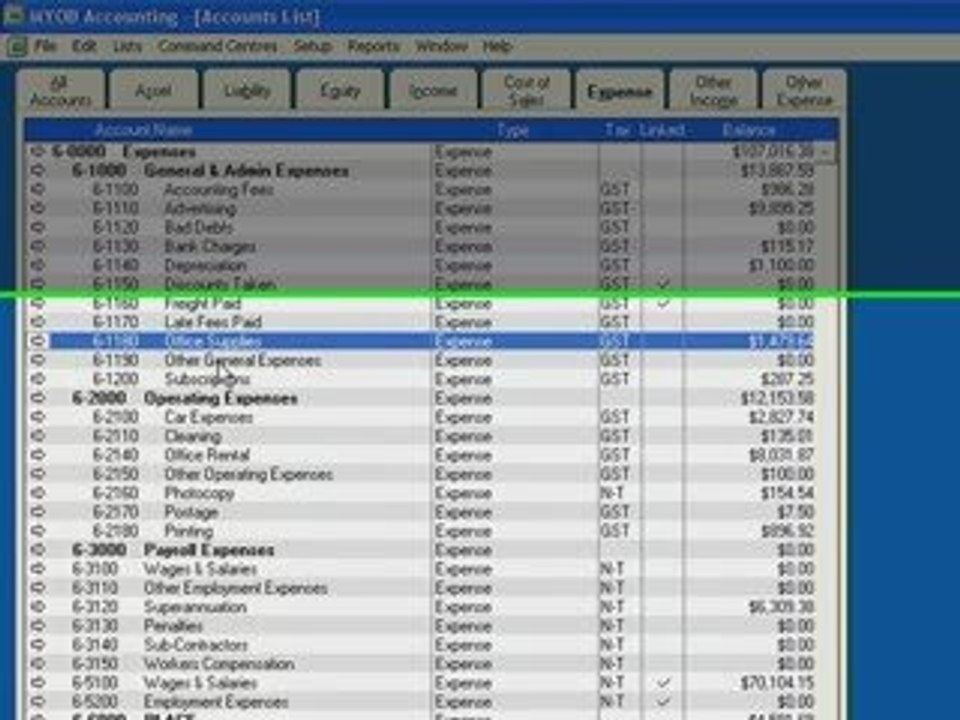Switch to the Asset tab
Image resolution: width=960 pixels, height=720 pixels.
click(x=154, y=91)
